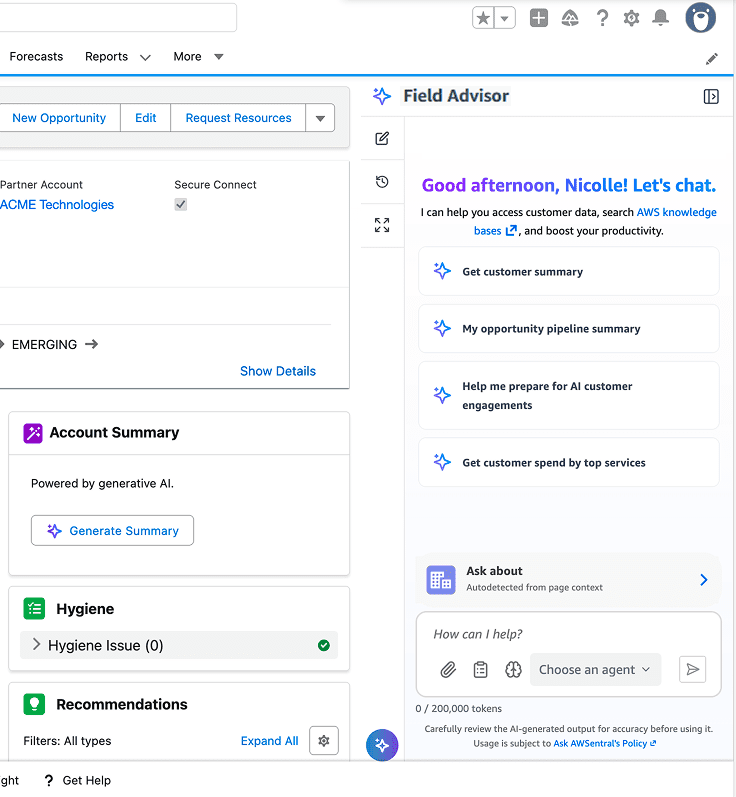Expand the Hygiene Issue (0) row
Viewport: 736px width, 797px height.
point(178,645)
